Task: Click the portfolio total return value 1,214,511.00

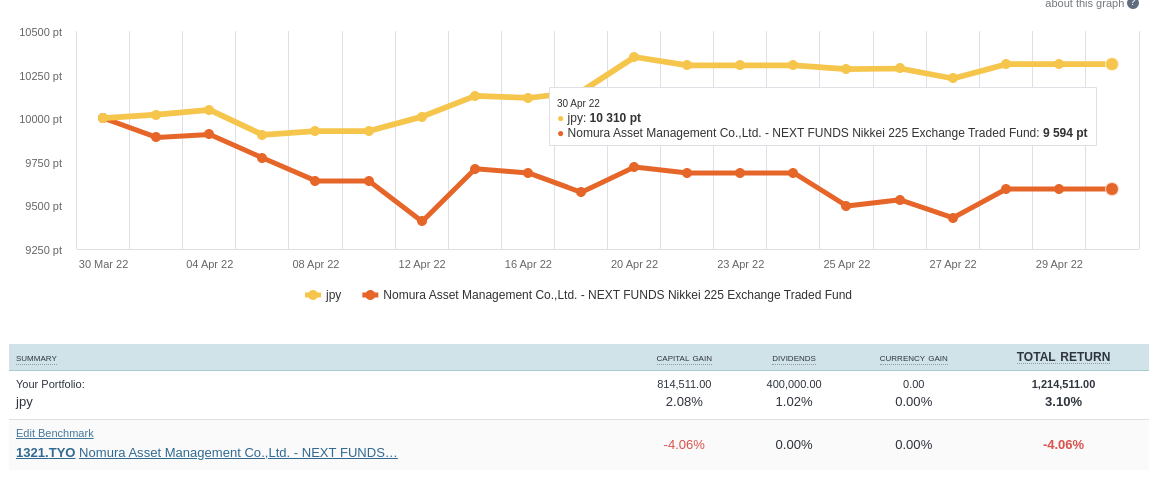Action: [1063, 384]
